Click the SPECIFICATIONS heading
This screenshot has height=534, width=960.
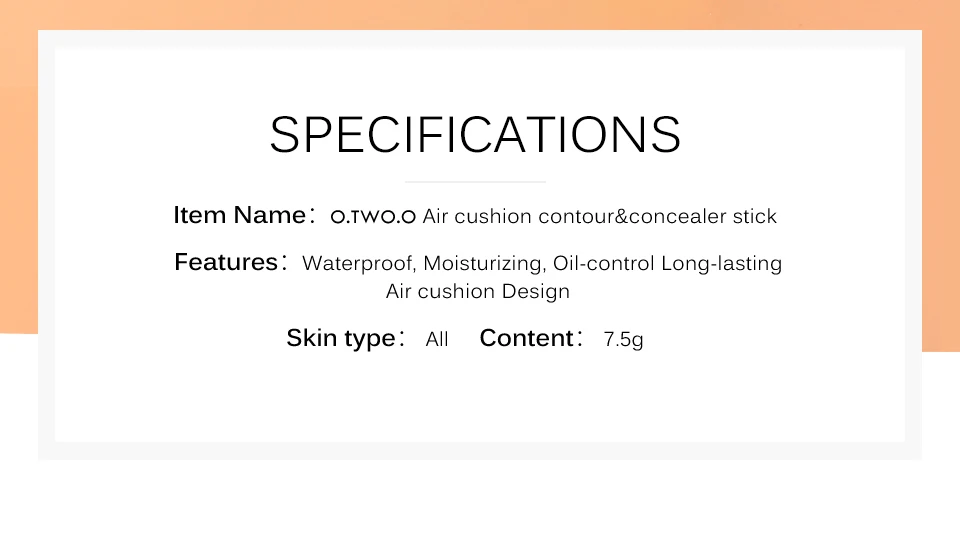tap(475, 134)
